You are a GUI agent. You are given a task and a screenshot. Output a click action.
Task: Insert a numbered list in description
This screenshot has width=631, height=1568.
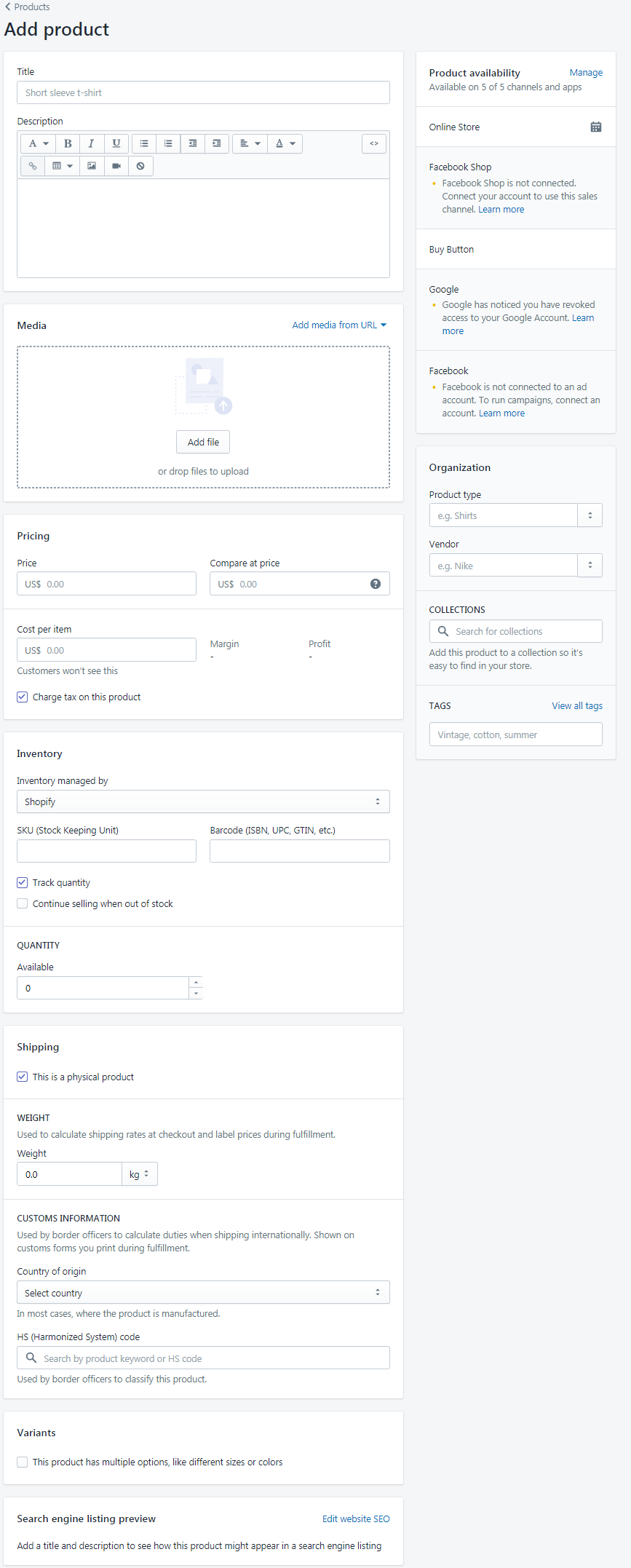(x=168, y=143)
